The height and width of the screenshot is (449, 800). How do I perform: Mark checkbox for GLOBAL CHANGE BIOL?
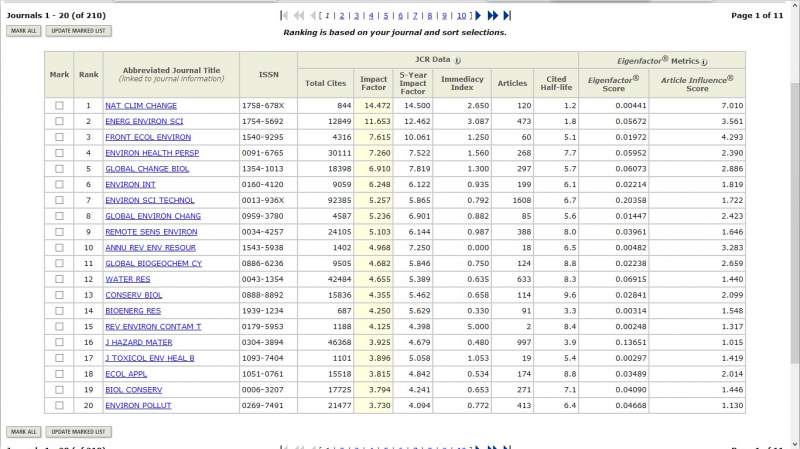point(59,169)
